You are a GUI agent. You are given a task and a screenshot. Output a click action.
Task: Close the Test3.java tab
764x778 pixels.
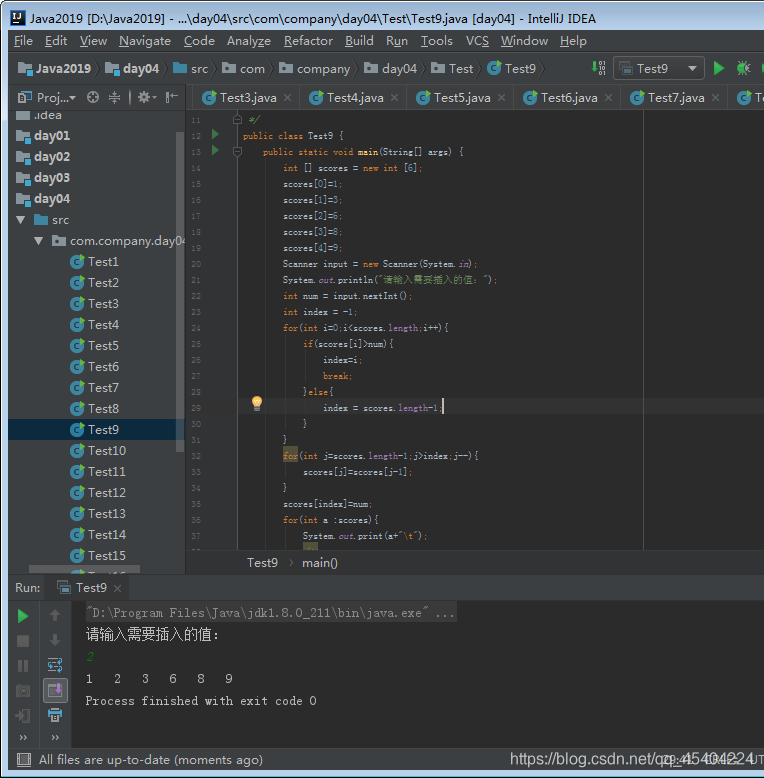click(287, 98)
